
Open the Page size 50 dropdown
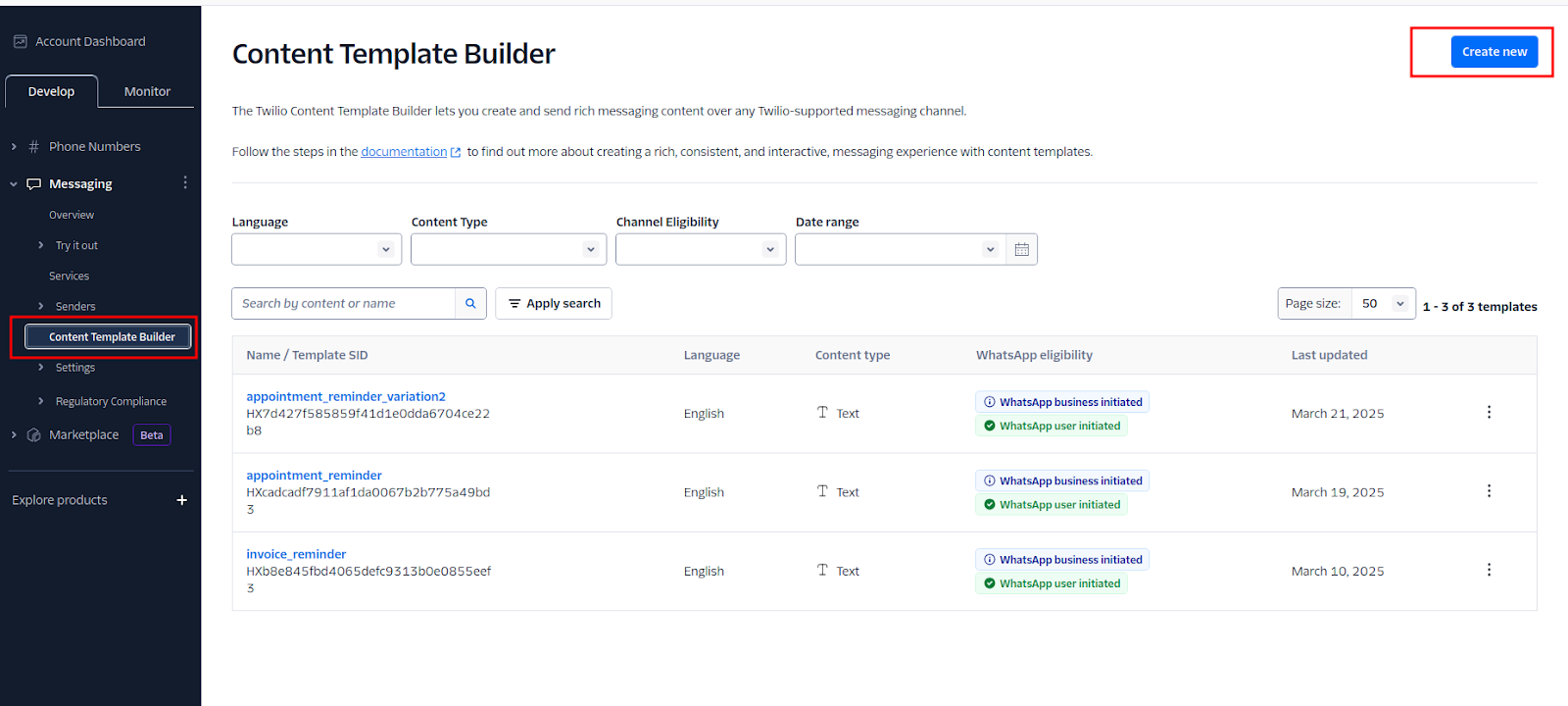tap(1384, 304)
